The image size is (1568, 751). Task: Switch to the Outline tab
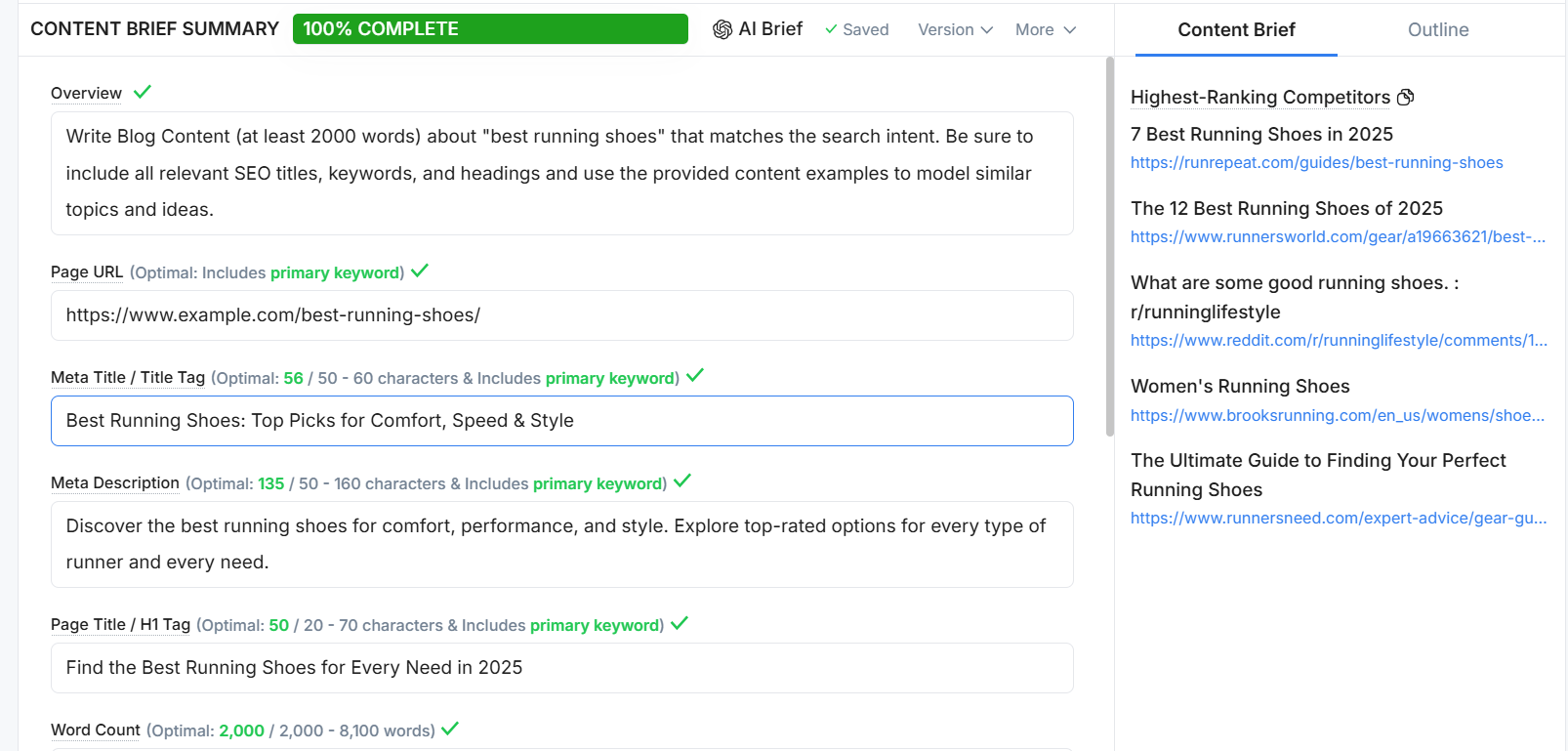tap(1437, 29)
